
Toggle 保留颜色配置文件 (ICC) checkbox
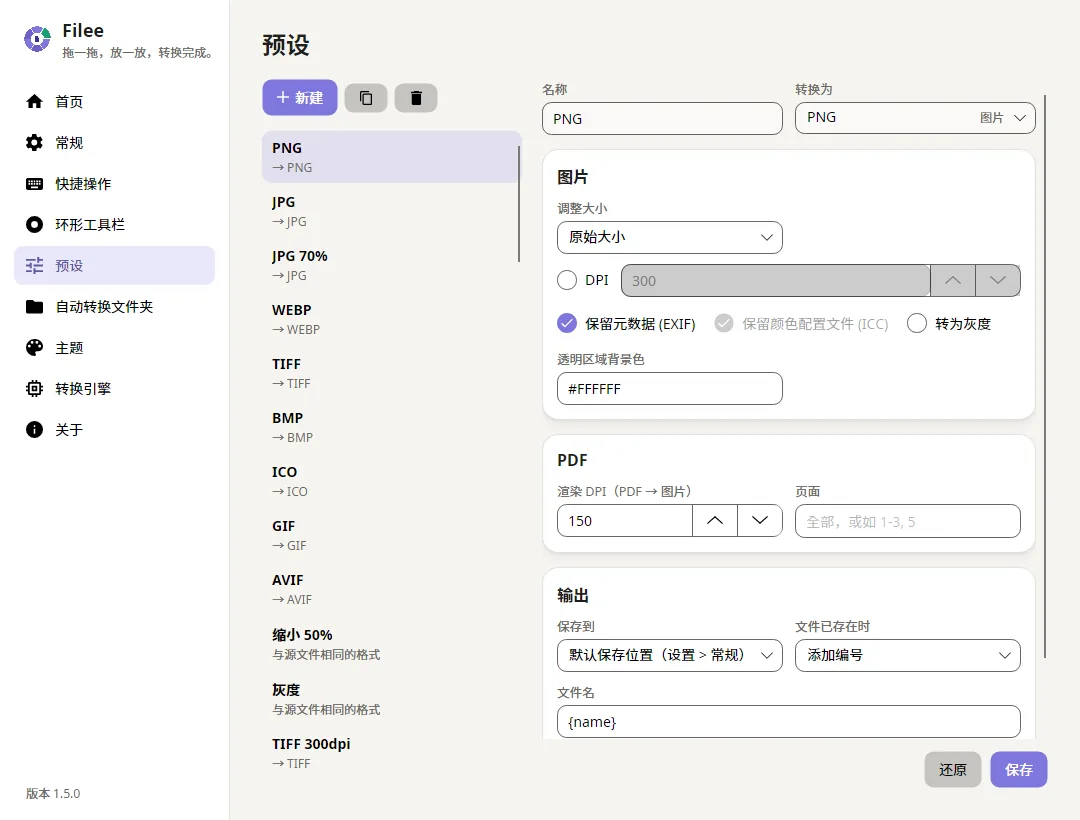point(724,323)
